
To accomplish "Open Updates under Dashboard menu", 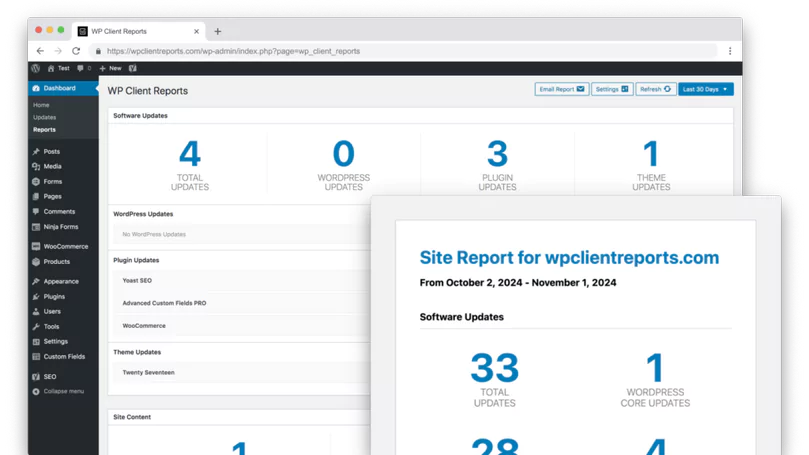I will (44, 117).
